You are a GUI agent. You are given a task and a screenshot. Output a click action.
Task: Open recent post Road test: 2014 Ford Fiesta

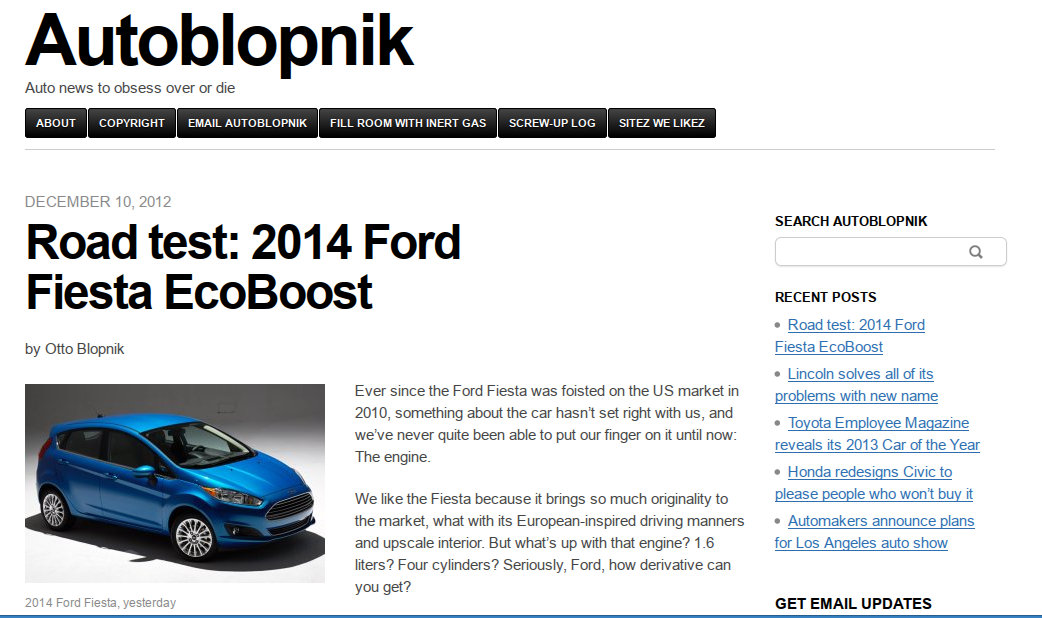pyautogui.click(x=849, y=336)
